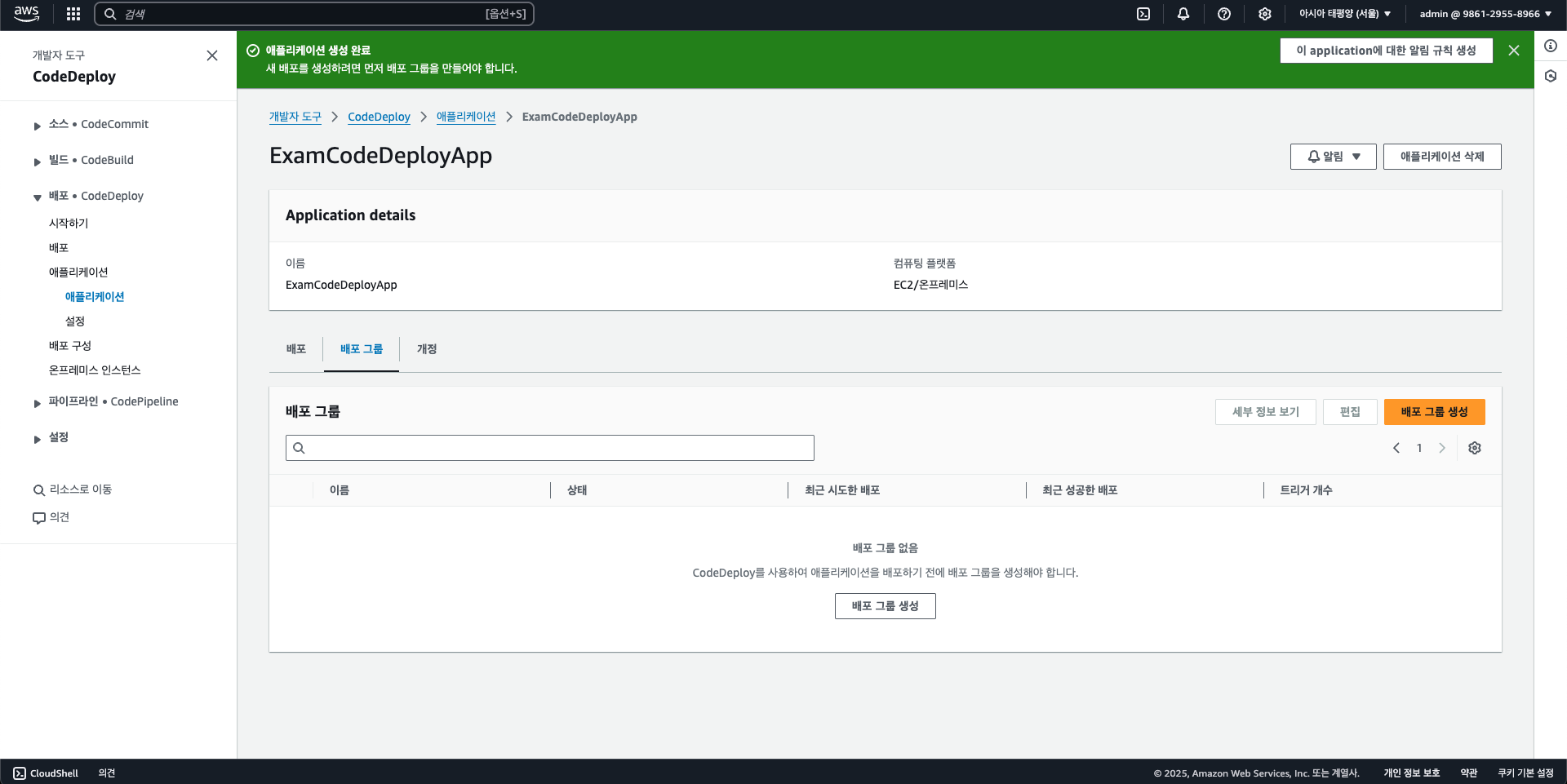Screen dimensions: 1567x784
Task: Click the success check icon in the banner
Action: (x=253, y=51)
